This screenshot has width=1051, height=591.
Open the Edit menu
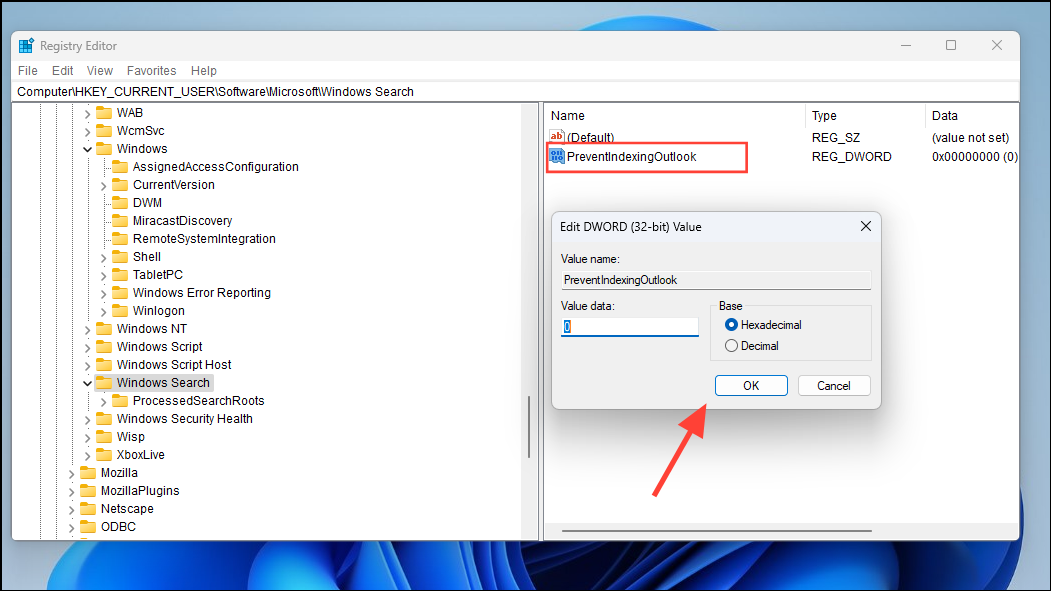[x=62, y=70]
